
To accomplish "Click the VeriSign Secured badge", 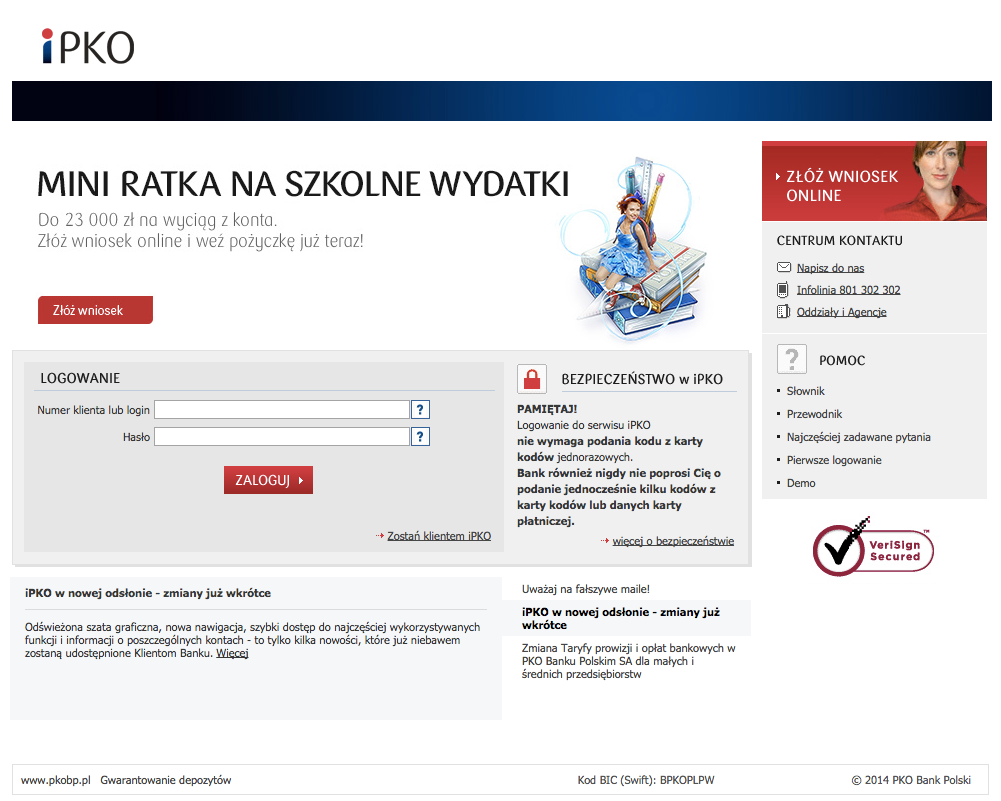I will [873, 547].
